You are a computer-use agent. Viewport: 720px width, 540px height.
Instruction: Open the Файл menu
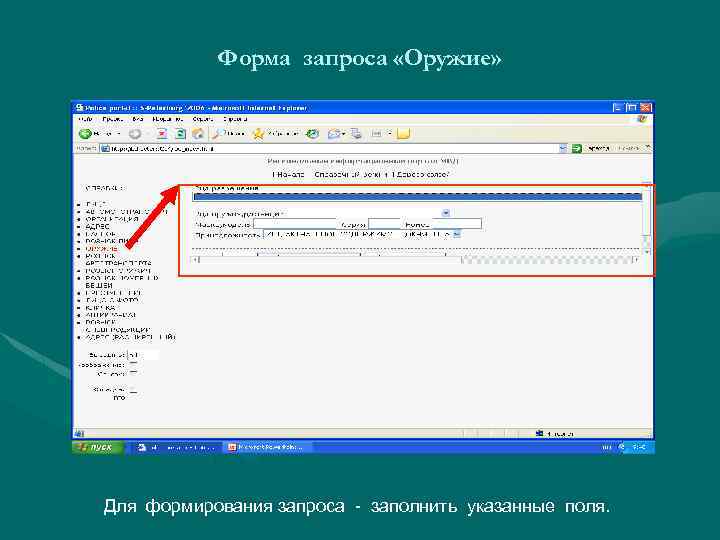85,119
